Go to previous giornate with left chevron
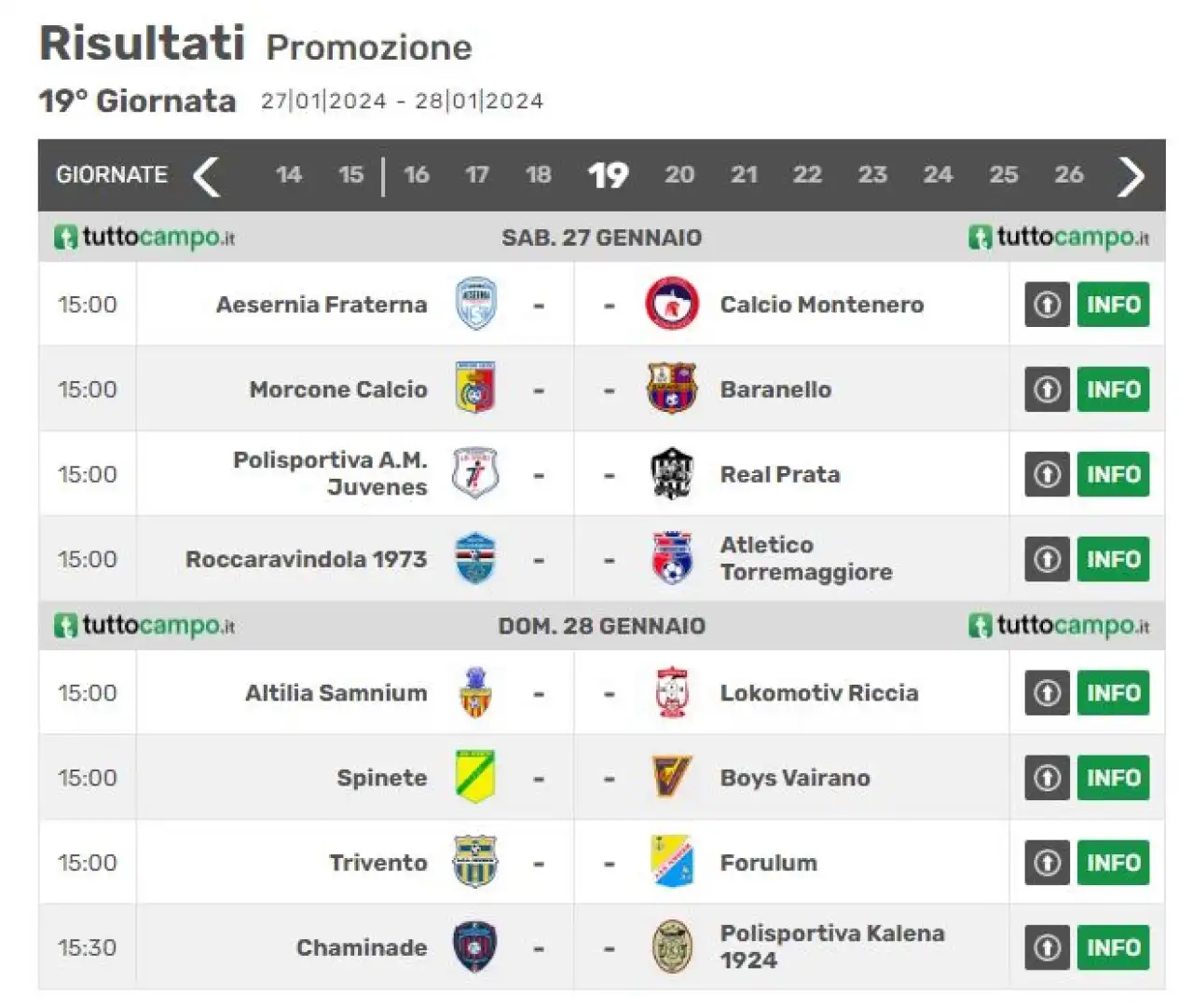The image size is (1193, 1008). click(206, 176)
